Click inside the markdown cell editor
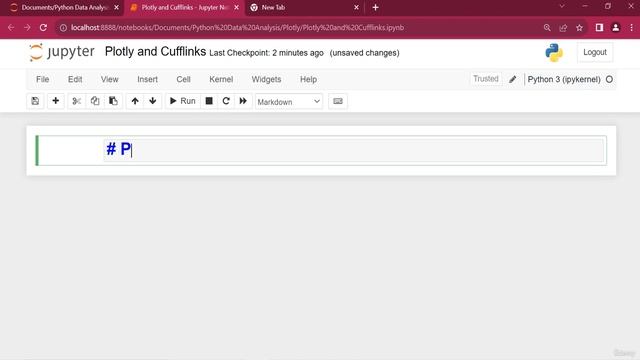The image size is (640, 360). pos(353,150)
